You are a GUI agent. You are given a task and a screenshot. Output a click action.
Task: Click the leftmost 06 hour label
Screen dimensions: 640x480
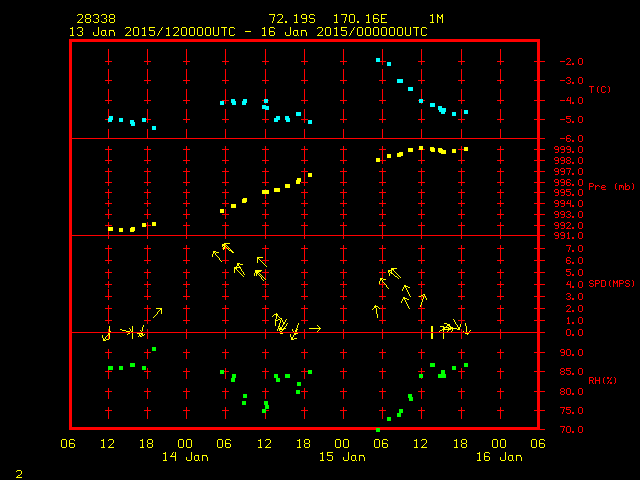click(x=69, y=444)
